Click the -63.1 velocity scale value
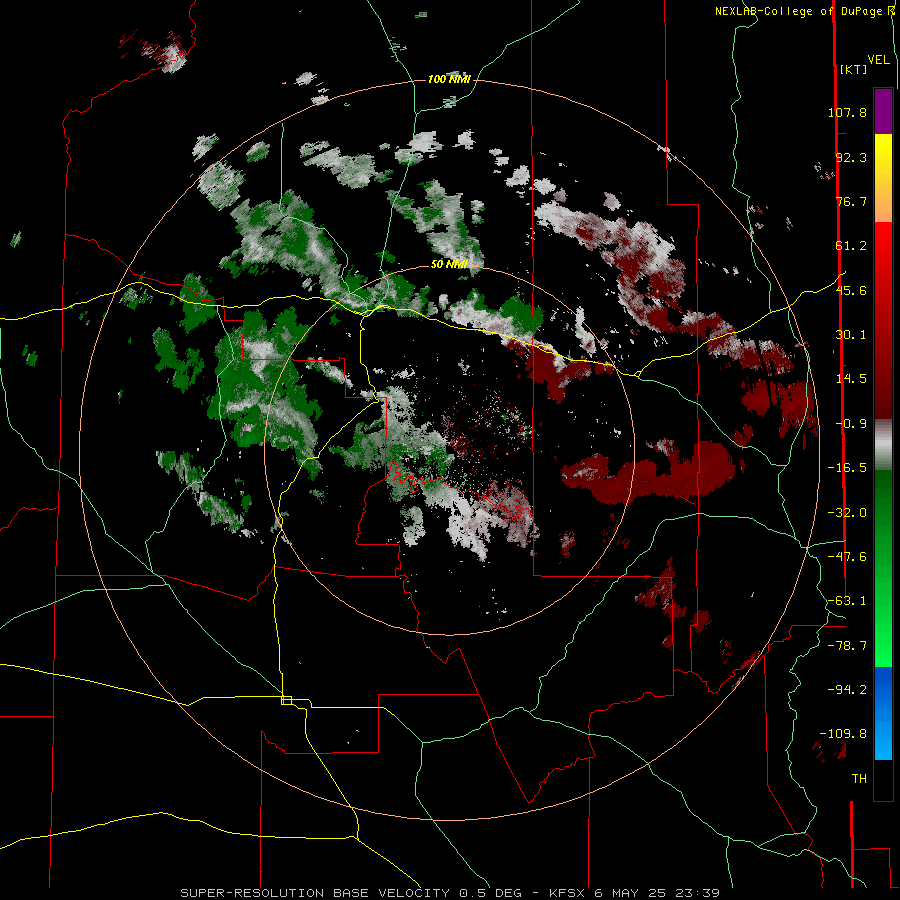The height and width of the screenshot is (900, 900). 847,601
